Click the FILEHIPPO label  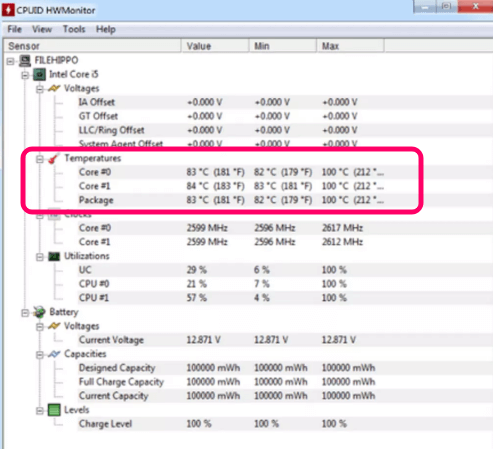(x=56, y=60)
